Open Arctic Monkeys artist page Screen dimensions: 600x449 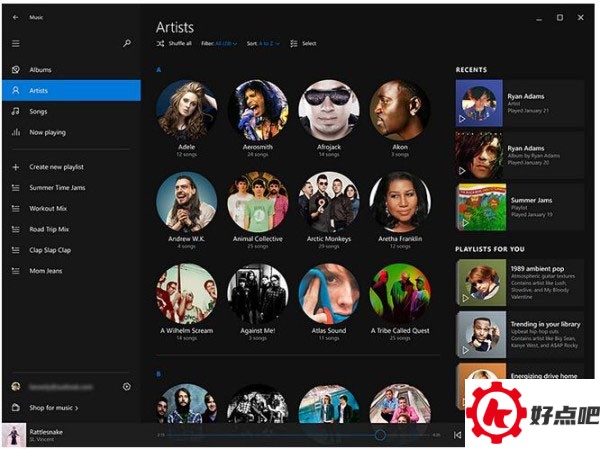pos(329,202)
